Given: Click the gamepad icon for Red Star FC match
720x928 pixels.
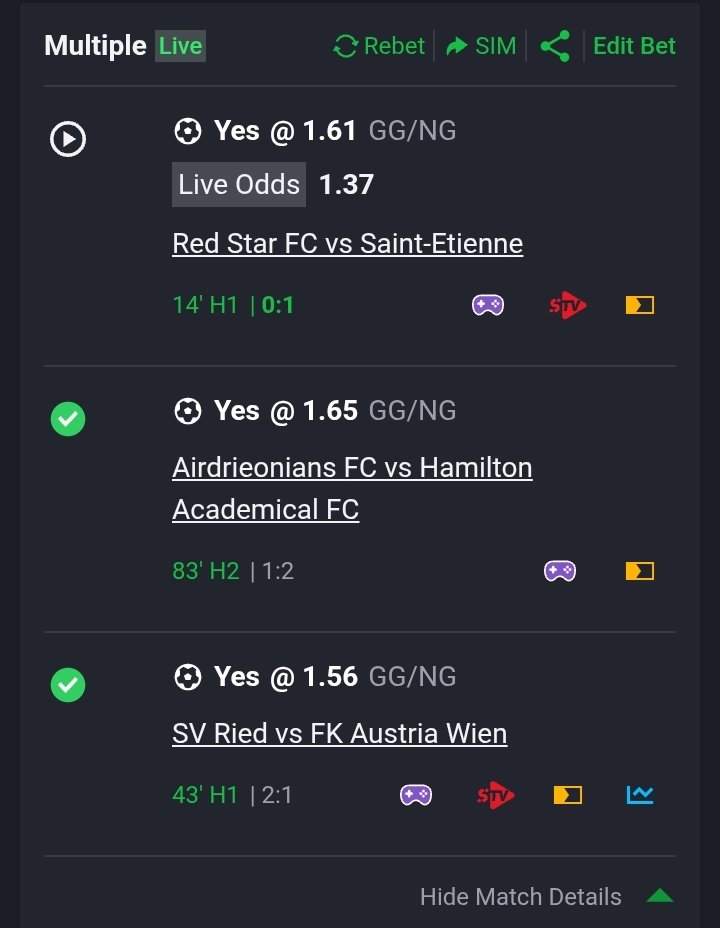Looking at the screenshot, I should pyautogui.click(x=487, y=305).
